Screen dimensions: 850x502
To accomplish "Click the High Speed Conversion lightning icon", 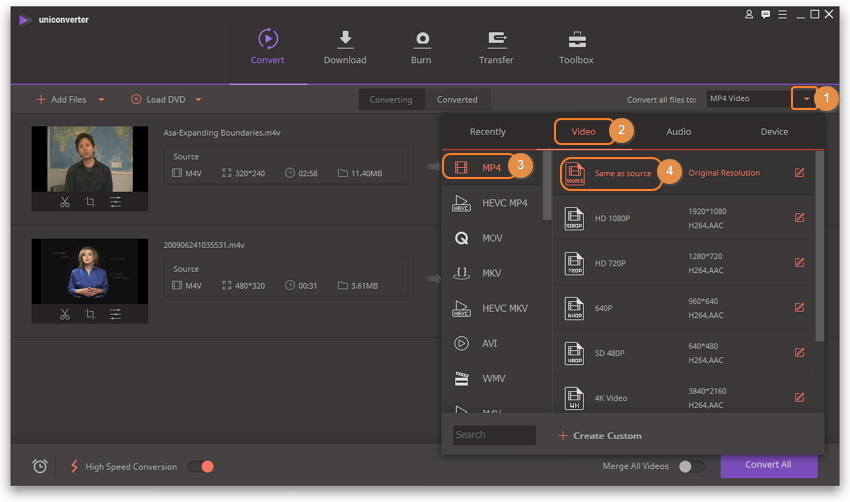I will click(74, 466).
